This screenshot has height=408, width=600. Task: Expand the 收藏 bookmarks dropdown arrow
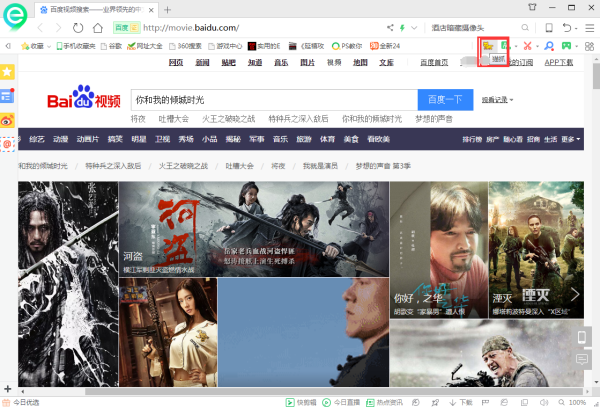[49, 46]
